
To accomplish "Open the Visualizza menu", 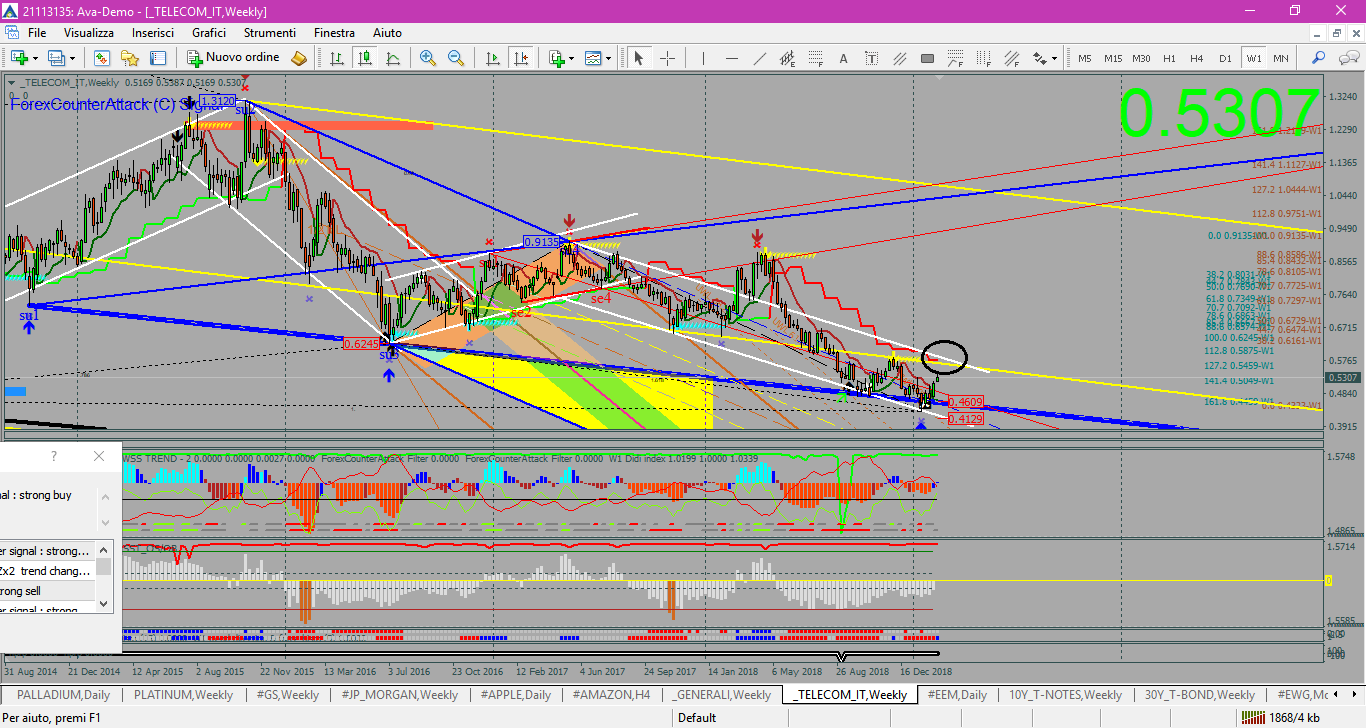I will tap(89, 33).
